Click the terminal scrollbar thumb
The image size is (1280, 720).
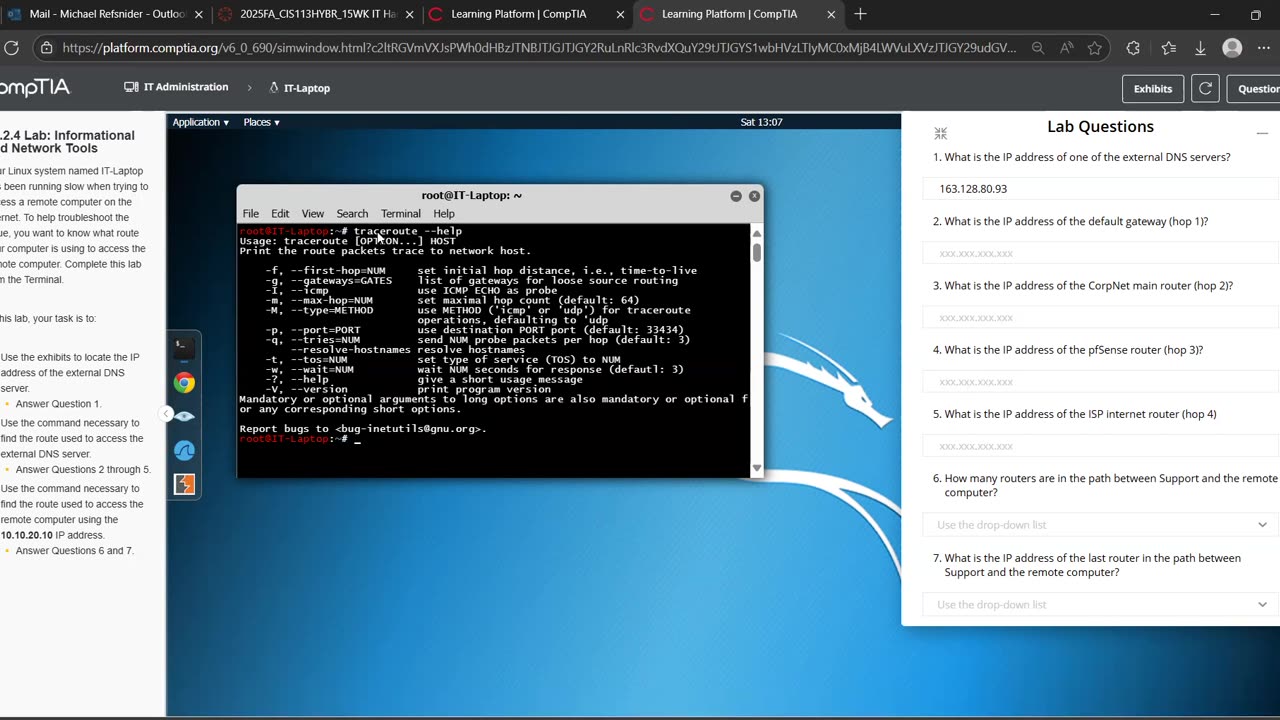click(x=757, y=253)
